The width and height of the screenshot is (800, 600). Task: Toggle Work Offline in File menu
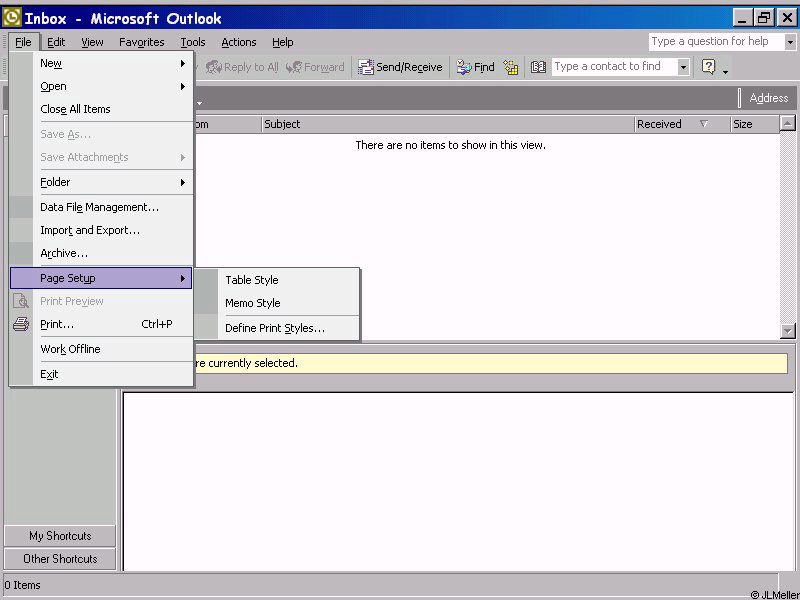tap(70, 349)
